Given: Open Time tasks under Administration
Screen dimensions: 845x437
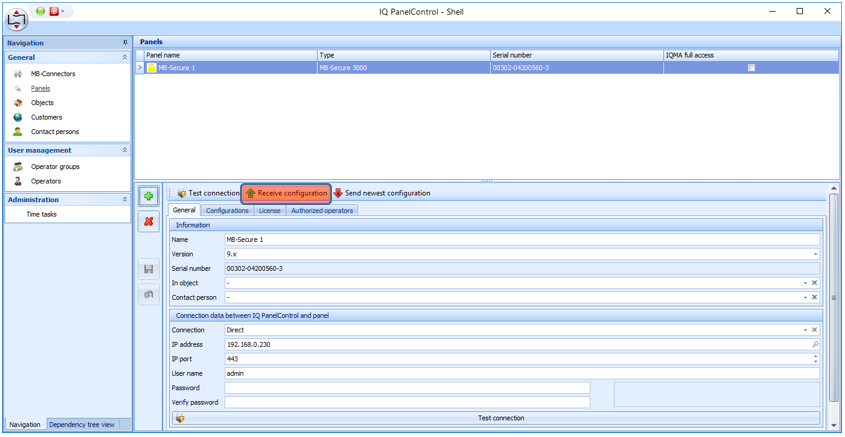Looking at the screenshot, I should point(41,214).
